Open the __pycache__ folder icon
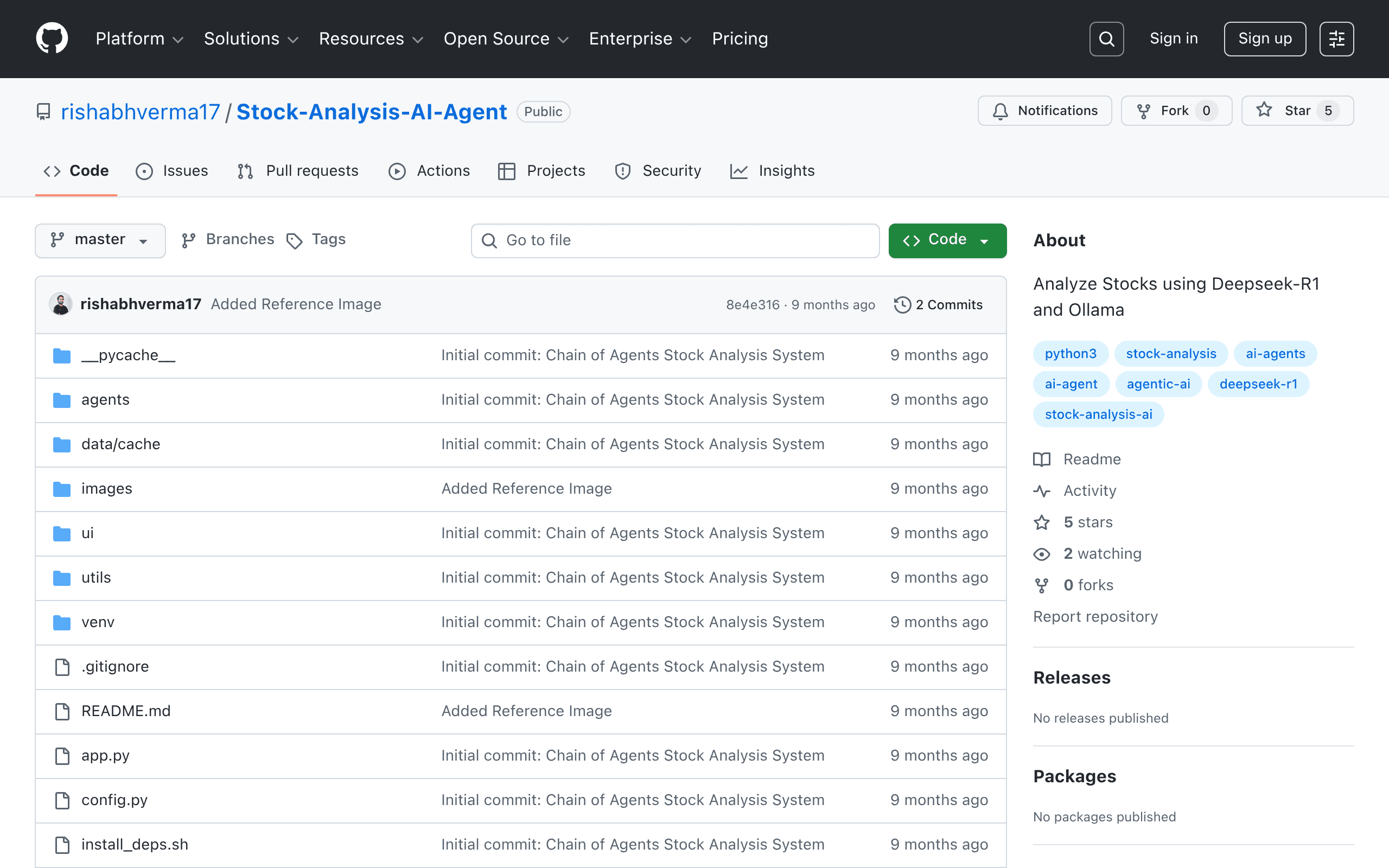Image resolution: width=1389 pixels, height=868 pixels. [x=61, y=355]
